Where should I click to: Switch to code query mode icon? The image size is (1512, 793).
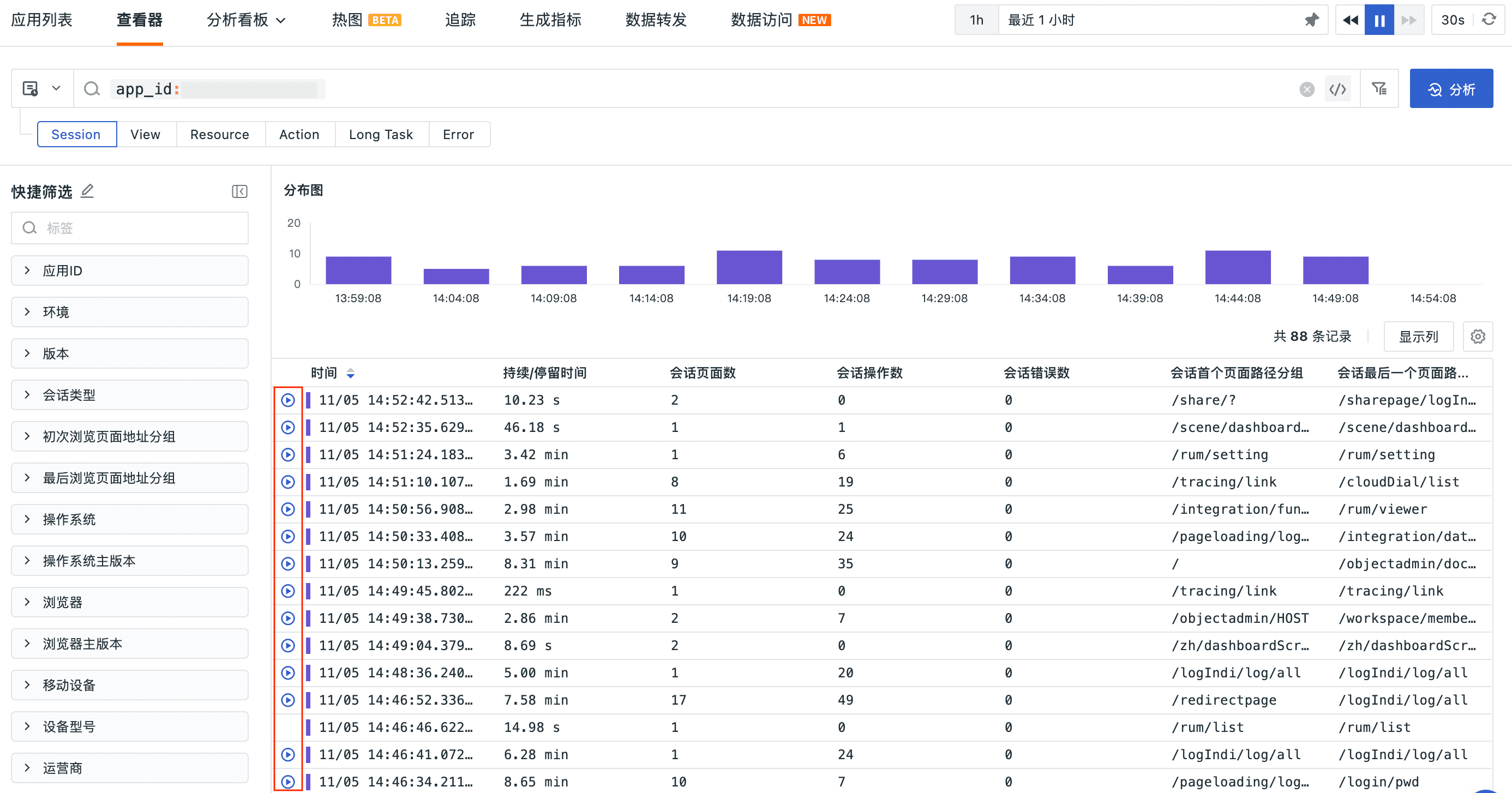(1337, 89)
